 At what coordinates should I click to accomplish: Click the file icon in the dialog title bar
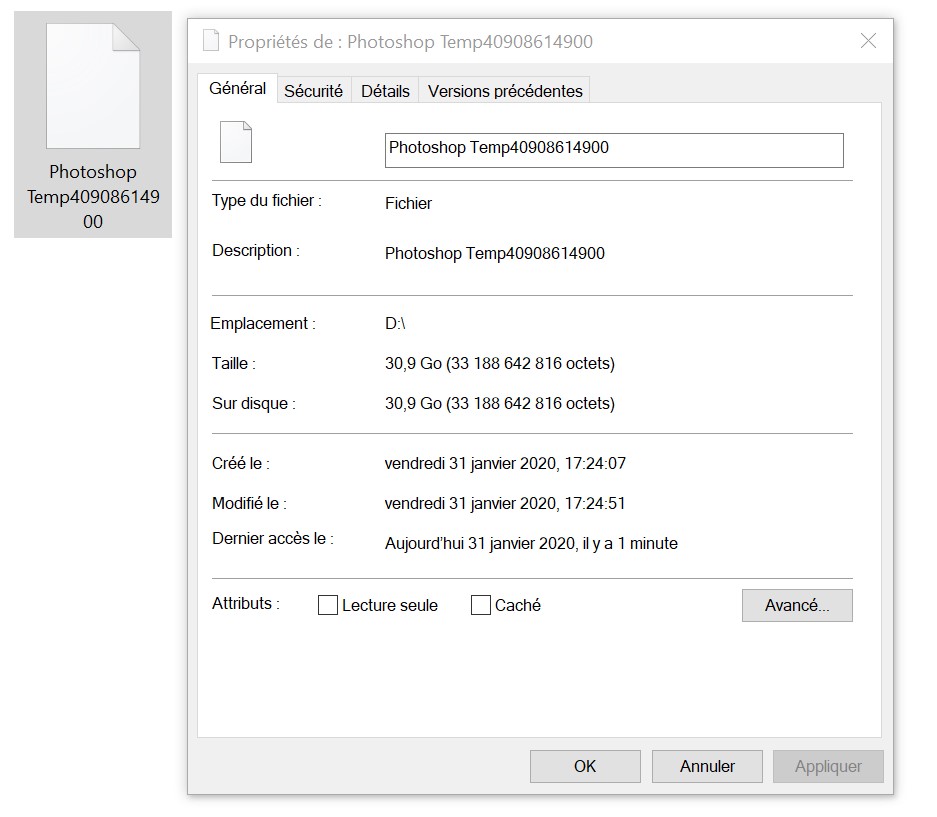tap(211, 41)
